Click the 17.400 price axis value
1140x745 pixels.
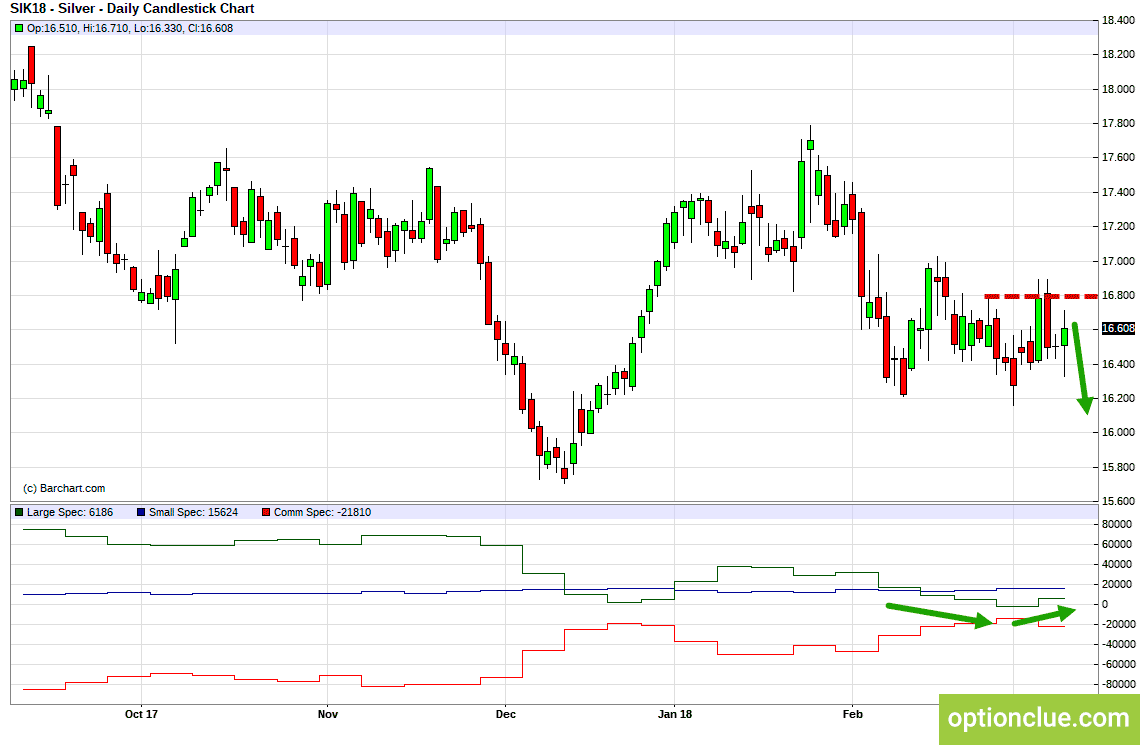1118,193
